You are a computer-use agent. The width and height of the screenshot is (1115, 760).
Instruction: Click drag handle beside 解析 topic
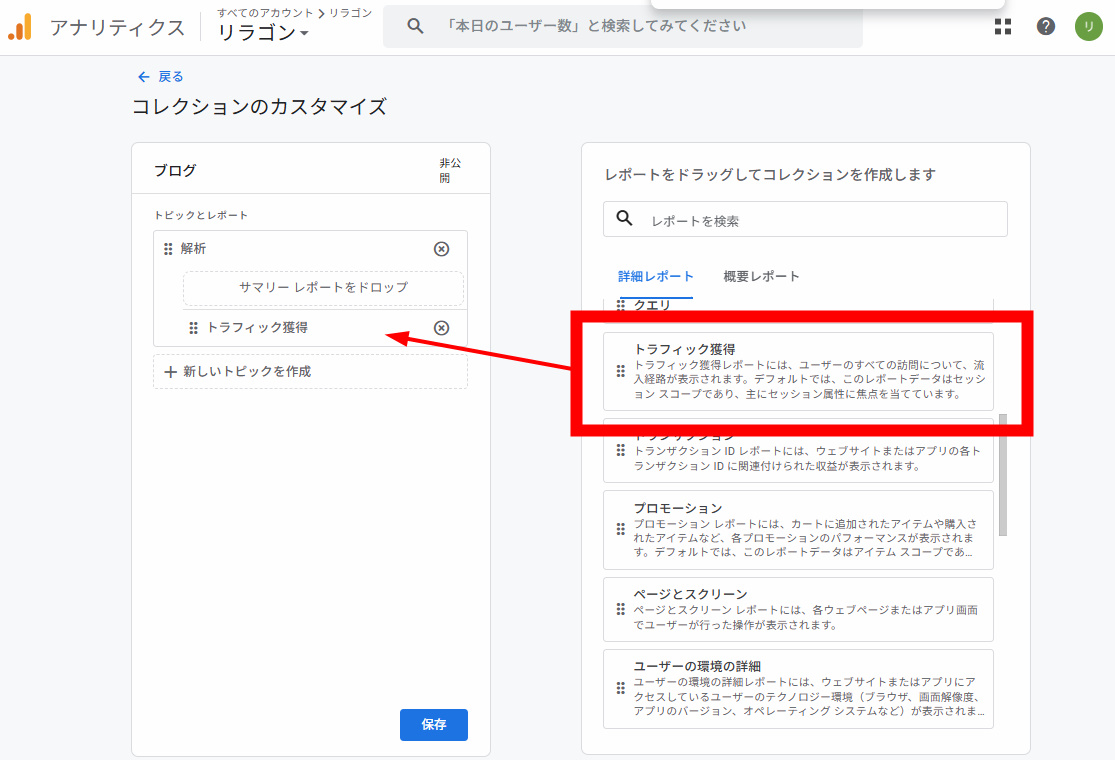(x=168, y=249)
